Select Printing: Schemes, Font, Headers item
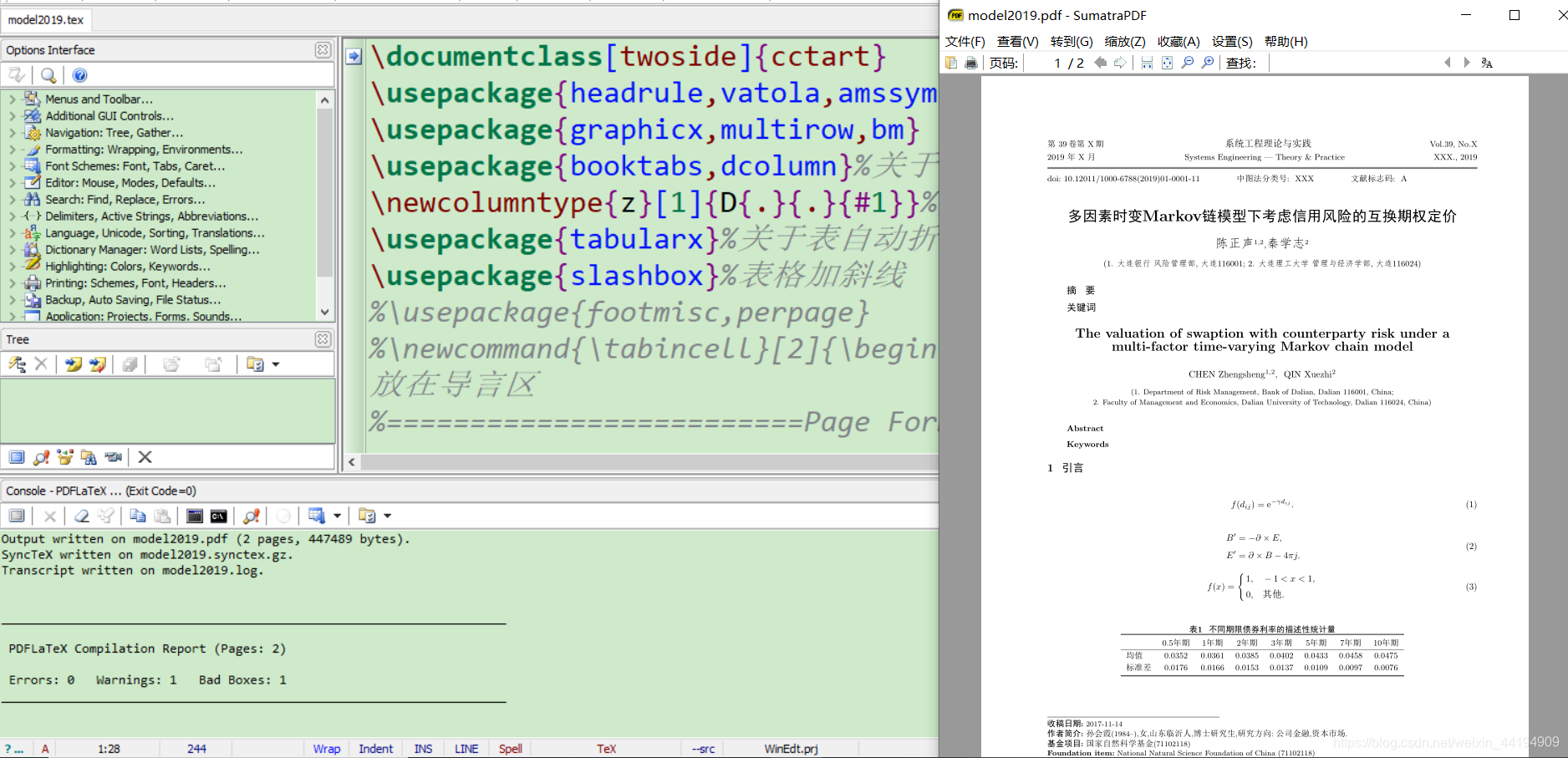Image resolution: width=1568 pixels, height=758 pixels. [x=135, y=283]
